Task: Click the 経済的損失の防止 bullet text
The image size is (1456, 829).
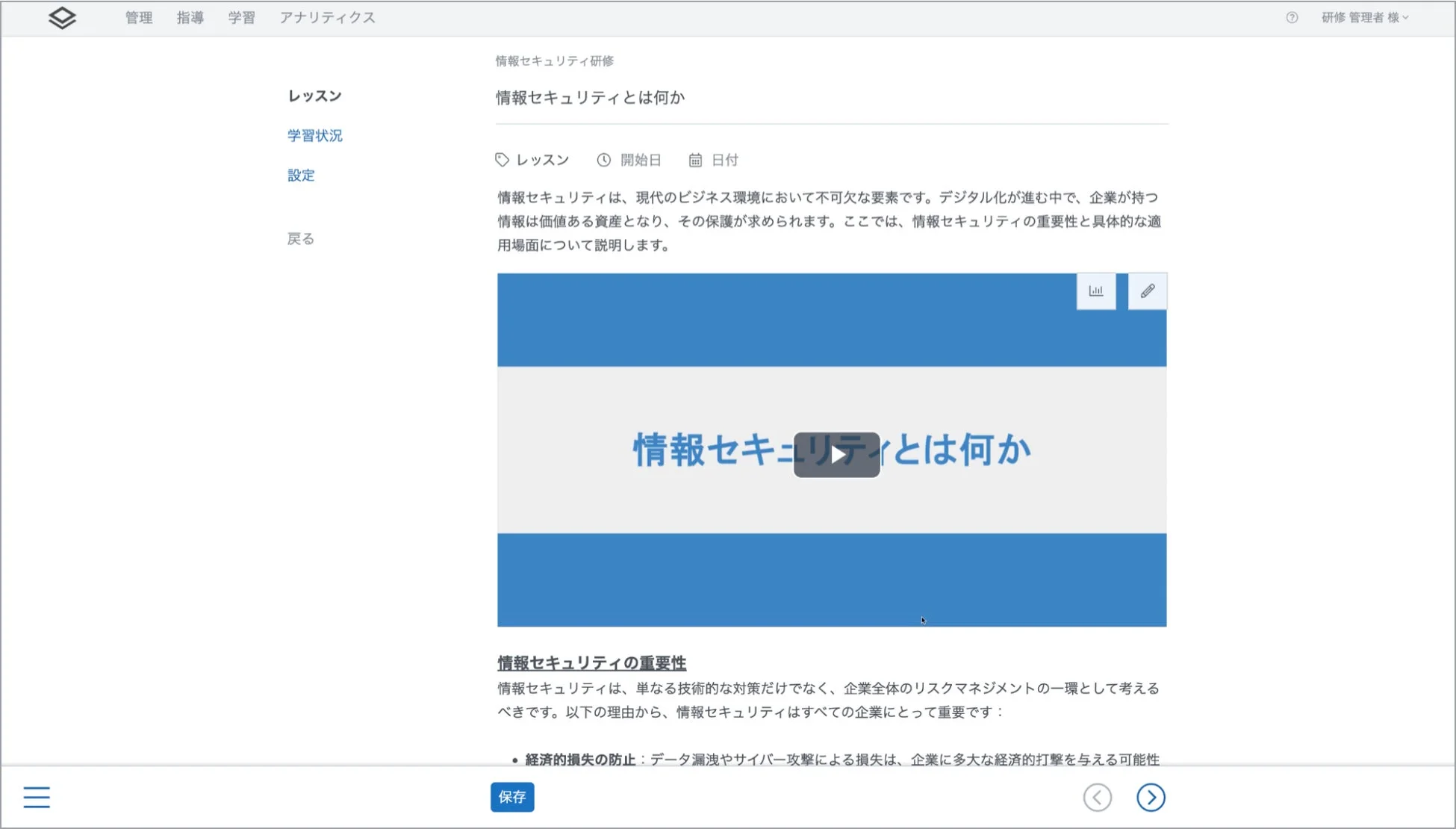Action: 580,760
